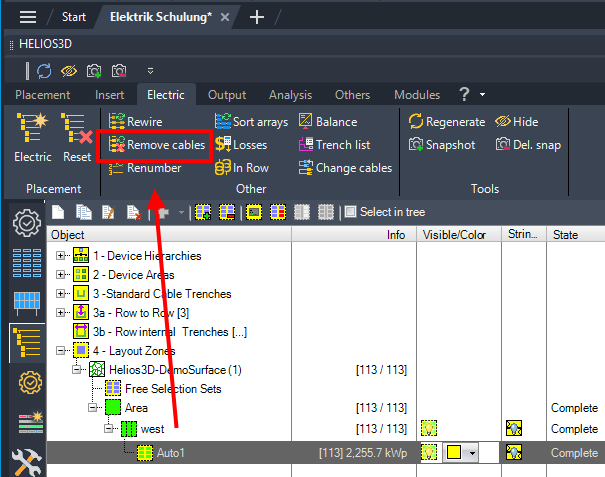Click the Regenerate tool

pyautogui.click(x=447, y=122)
